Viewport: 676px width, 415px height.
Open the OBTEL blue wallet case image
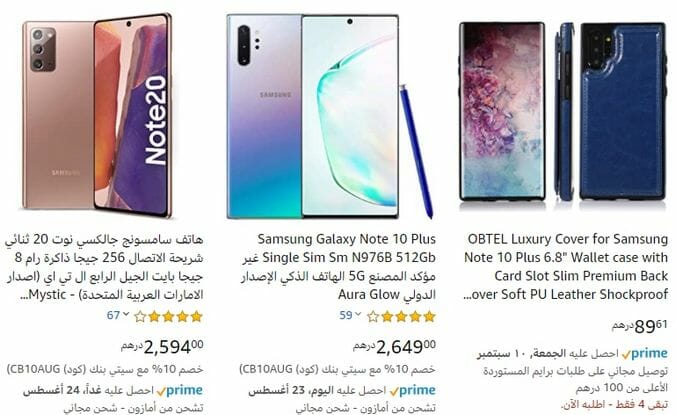pos(563,112)
